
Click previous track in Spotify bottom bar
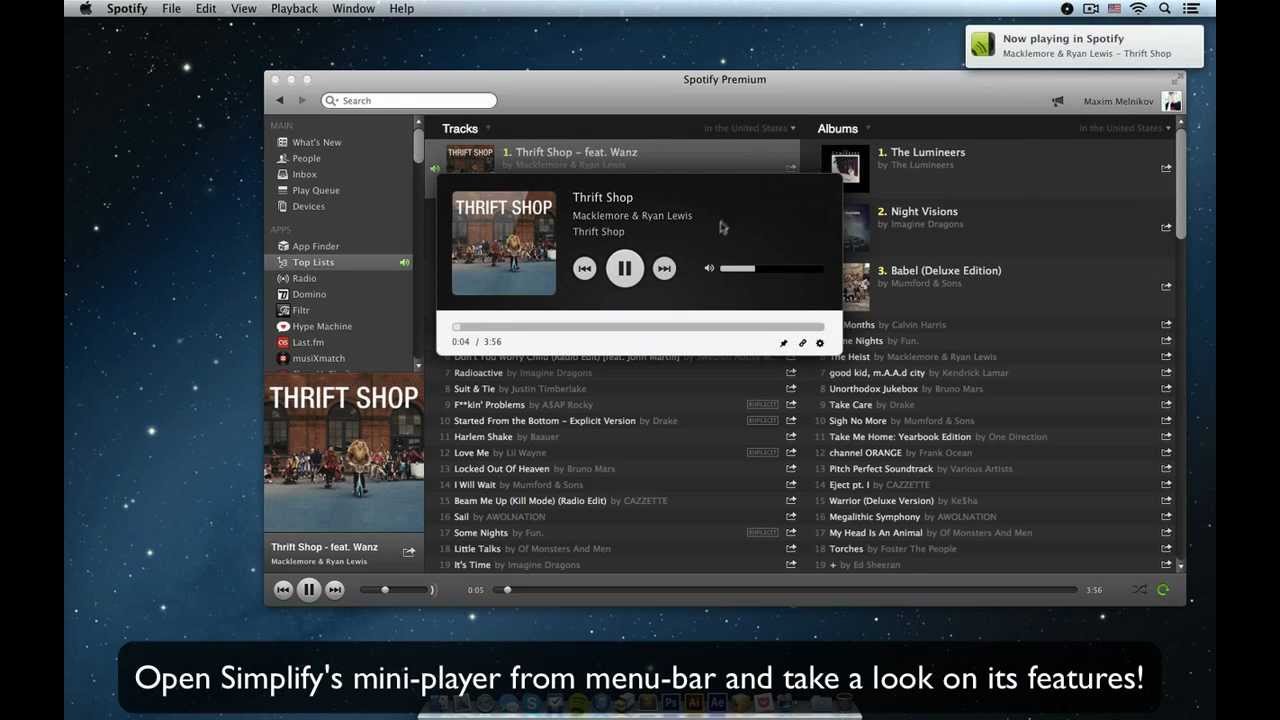[283, 590]
